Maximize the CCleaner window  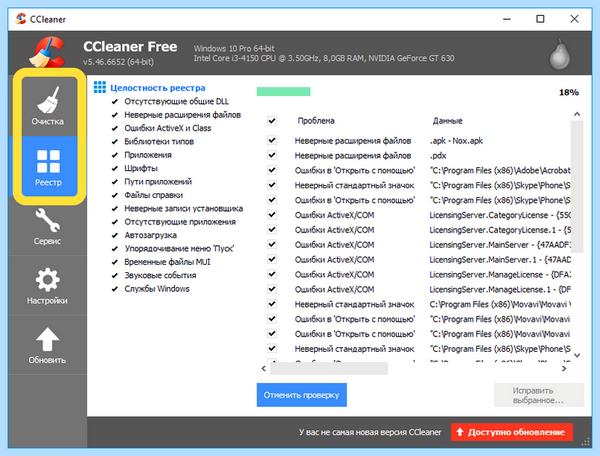click(x=540, y=19)
